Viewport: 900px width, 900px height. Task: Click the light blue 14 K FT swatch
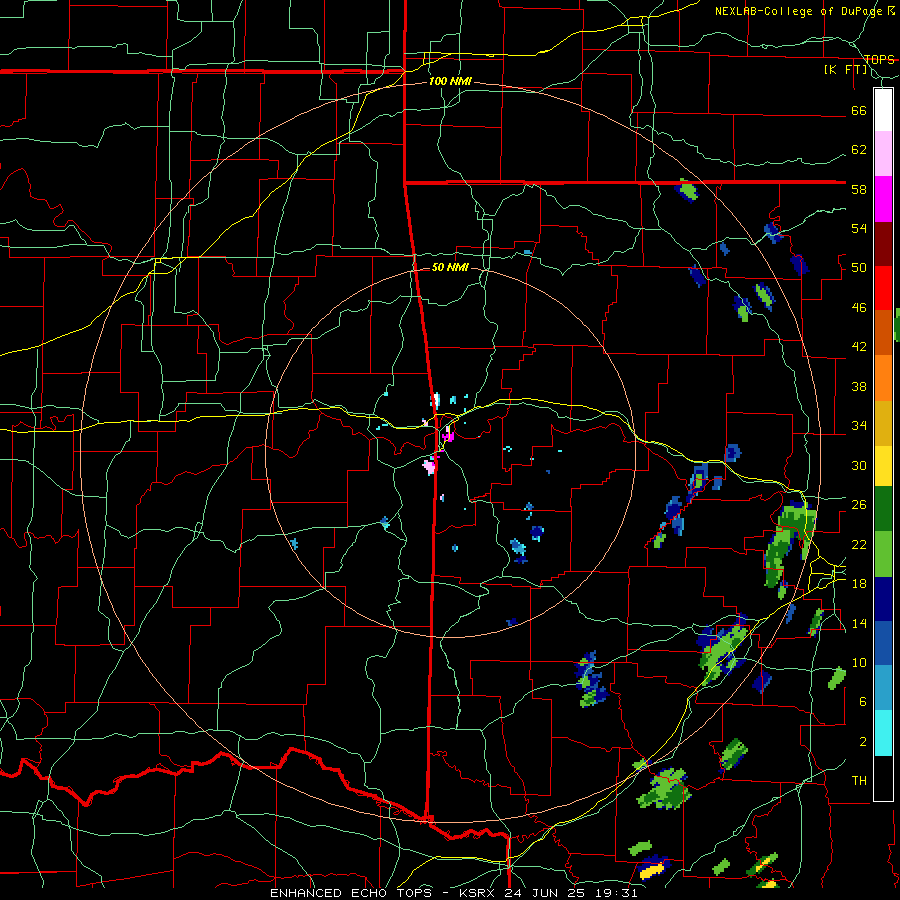coord(883,688)
